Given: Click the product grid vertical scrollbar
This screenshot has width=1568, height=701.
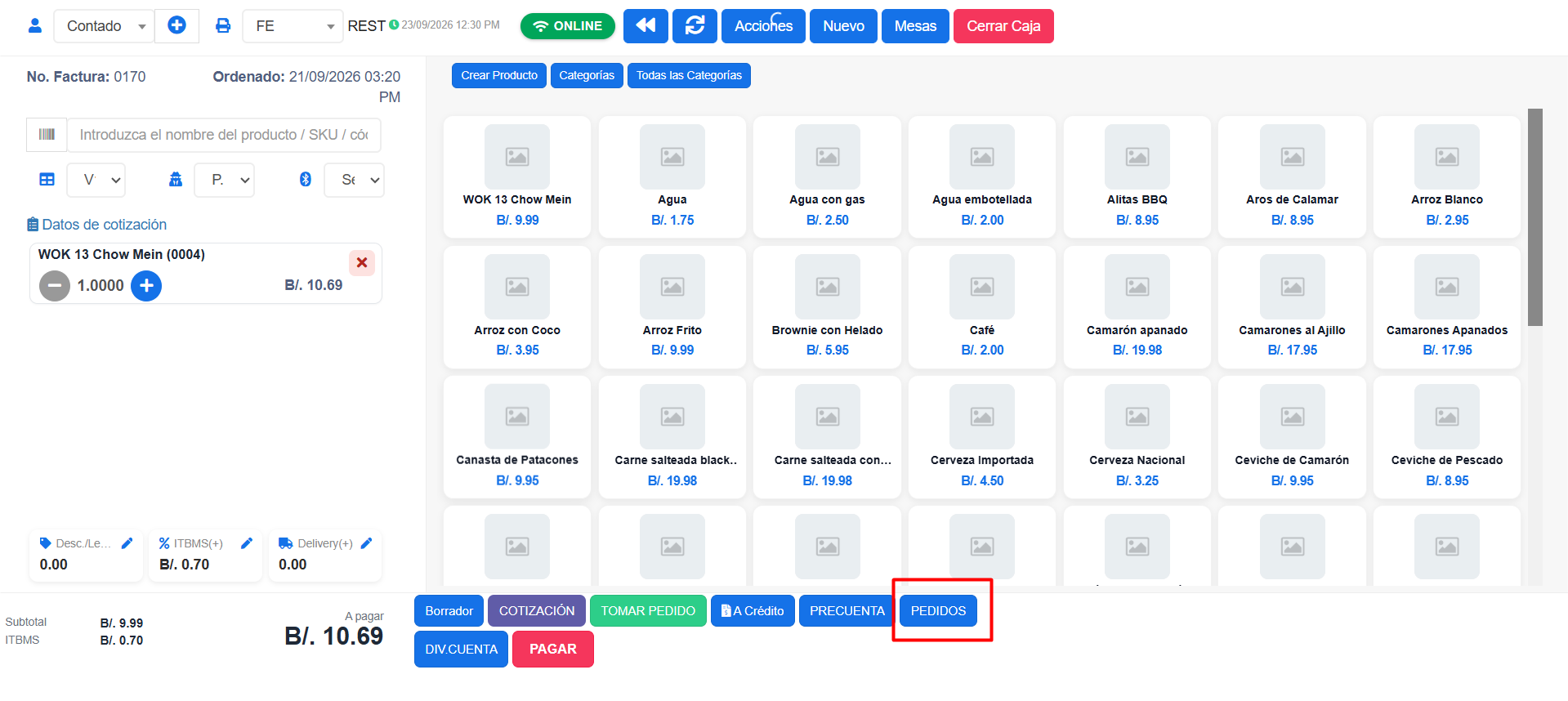Looking at the screenshot, I should tap(1535, 217).
